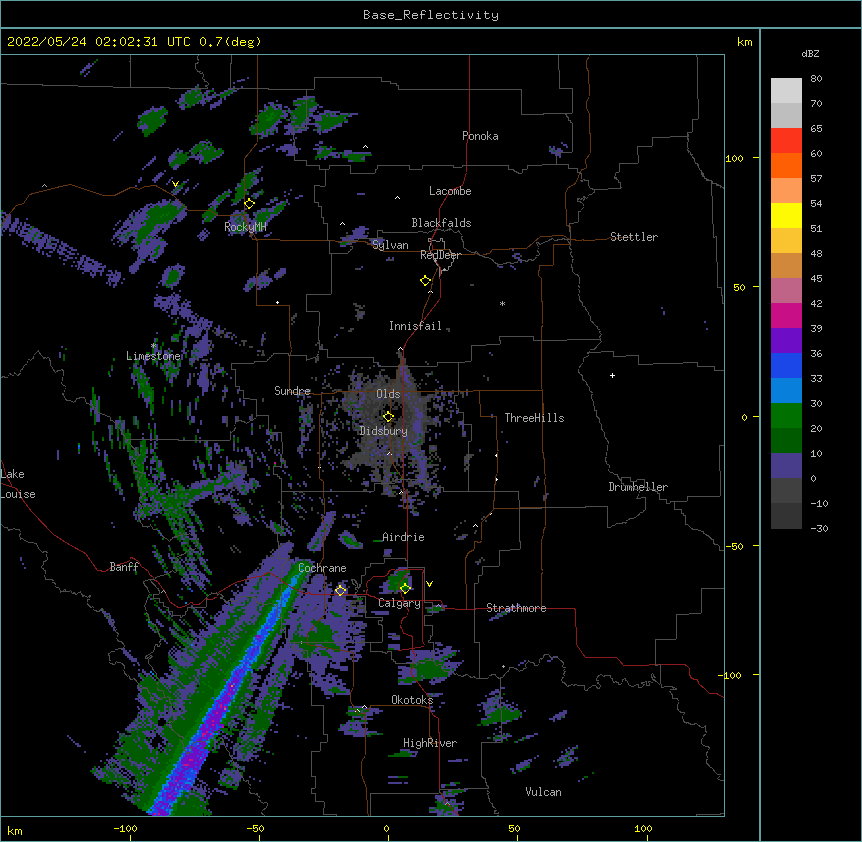Viewport: 862px width, 842px height.
Task: Click the HighRiver town label
Action: pyautogui.click(x=430, y=743)
